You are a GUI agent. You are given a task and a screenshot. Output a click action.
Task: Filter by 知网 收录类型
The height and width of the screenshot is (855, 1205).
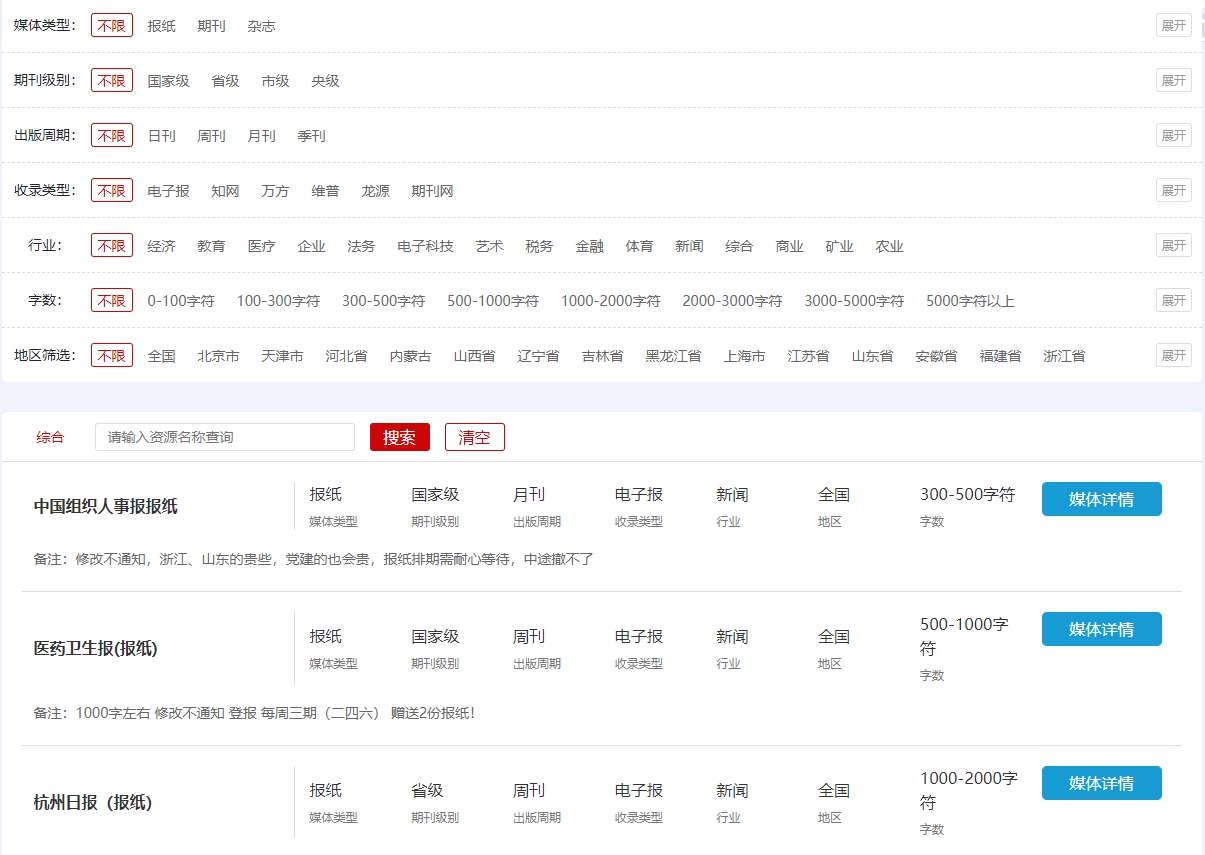pyautogui.click(x=225, y=191)
